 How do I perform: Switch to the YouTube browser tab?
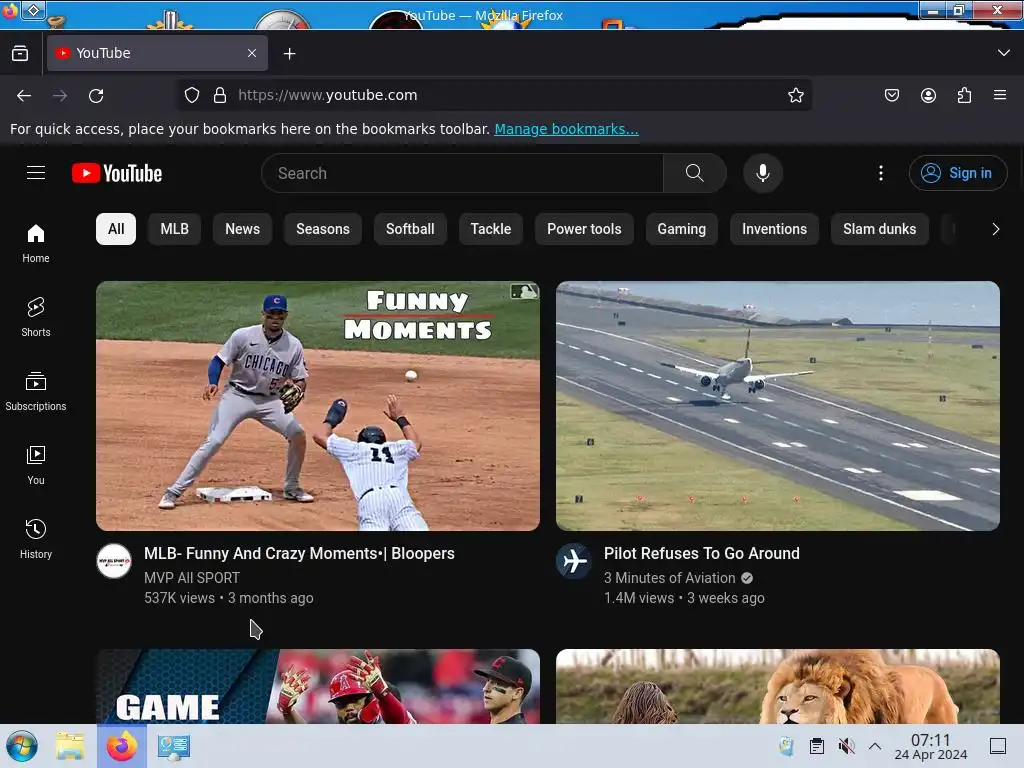pyautogui.click(x=157, y=53)
